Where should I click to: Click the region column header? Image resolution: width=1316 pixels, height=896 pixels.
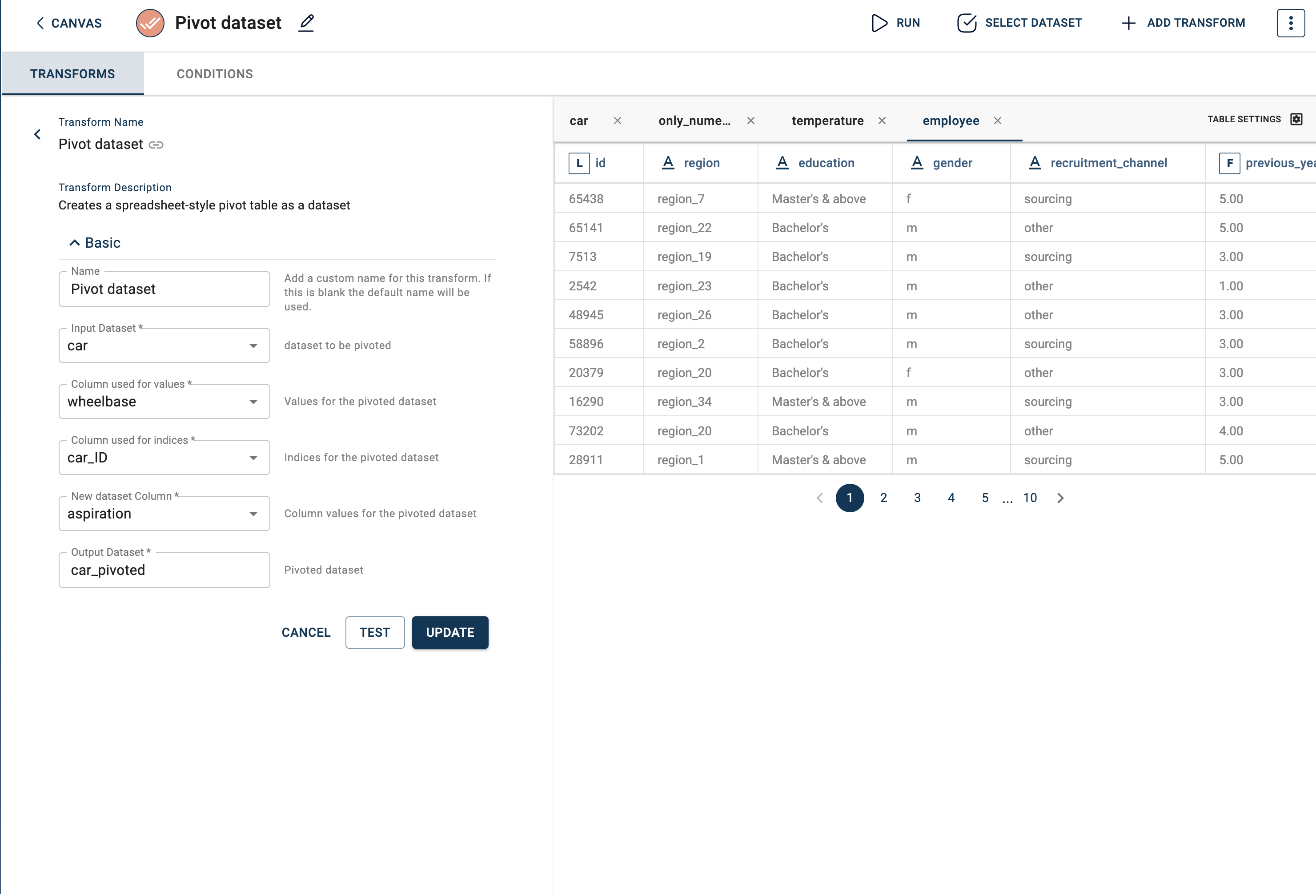pos(701,163)
